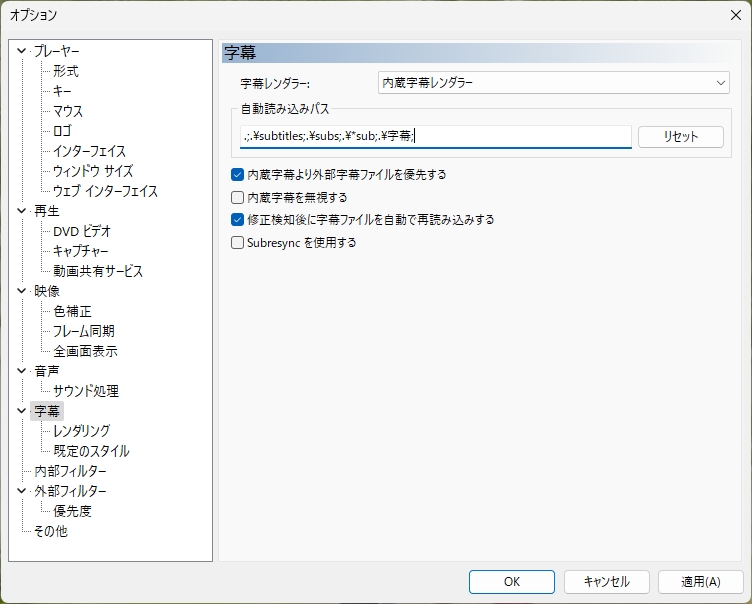Open the 字幕レンダラー dropdown
The image size is (752, 604).
point(554,83)
